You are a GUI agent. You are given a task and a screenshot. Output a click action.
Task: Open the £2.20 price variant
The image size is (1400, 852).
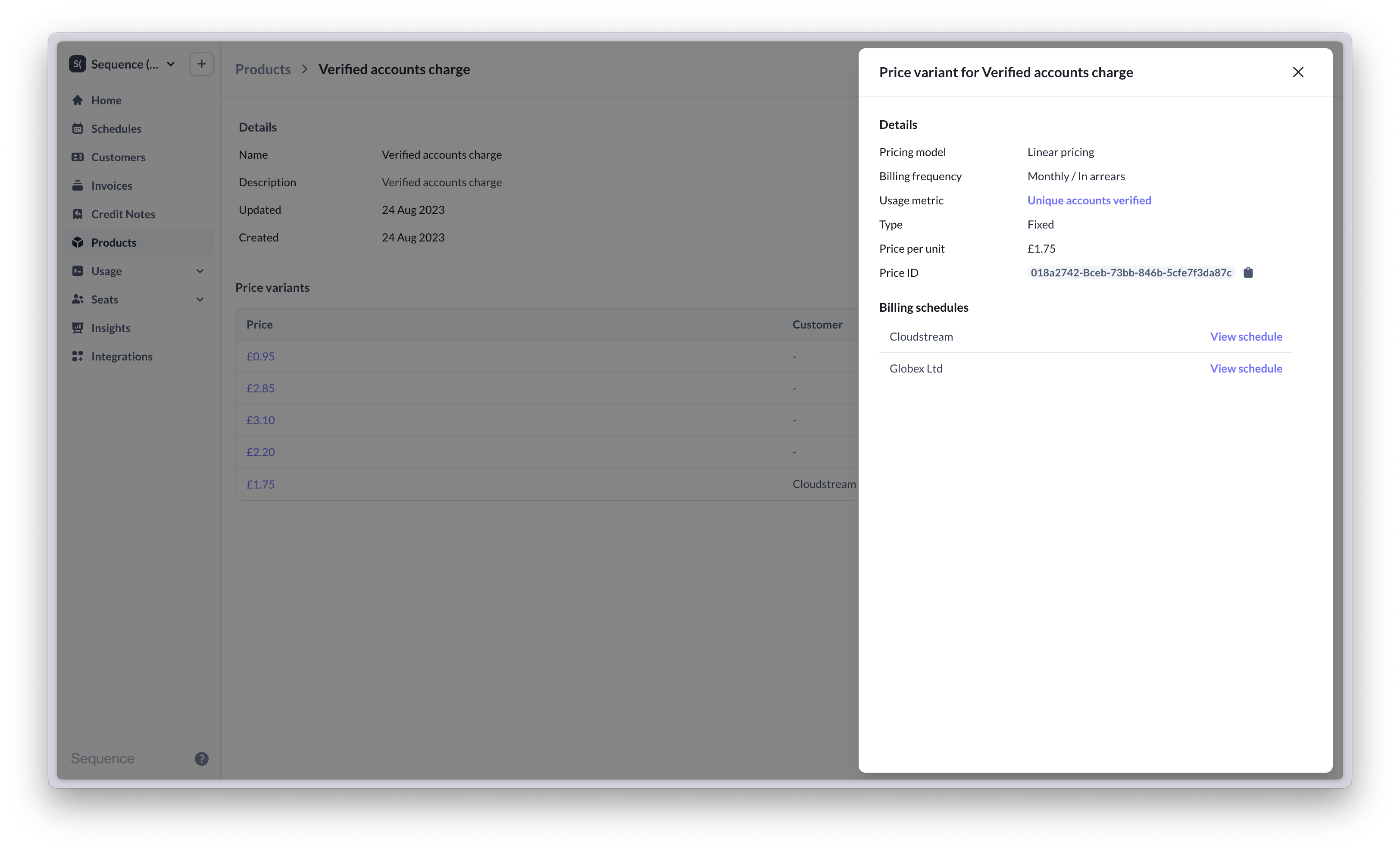[x=260, y=452]
